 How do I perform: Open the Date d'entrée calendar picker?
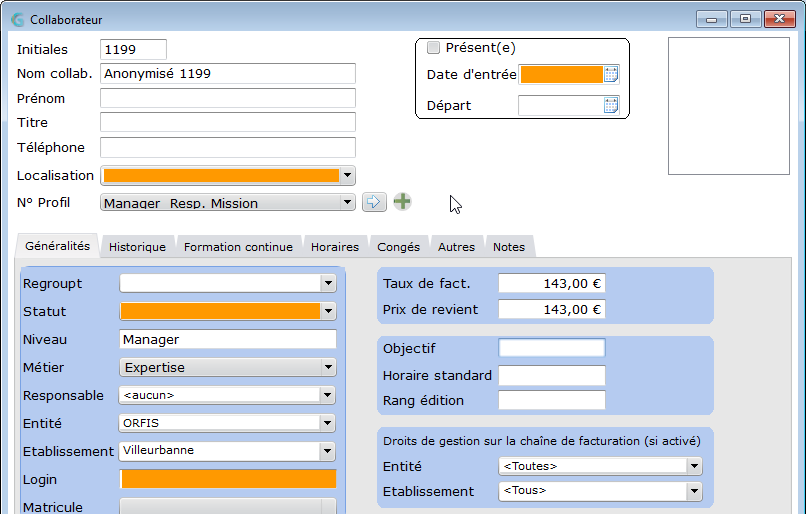click(x=611, y=75)
